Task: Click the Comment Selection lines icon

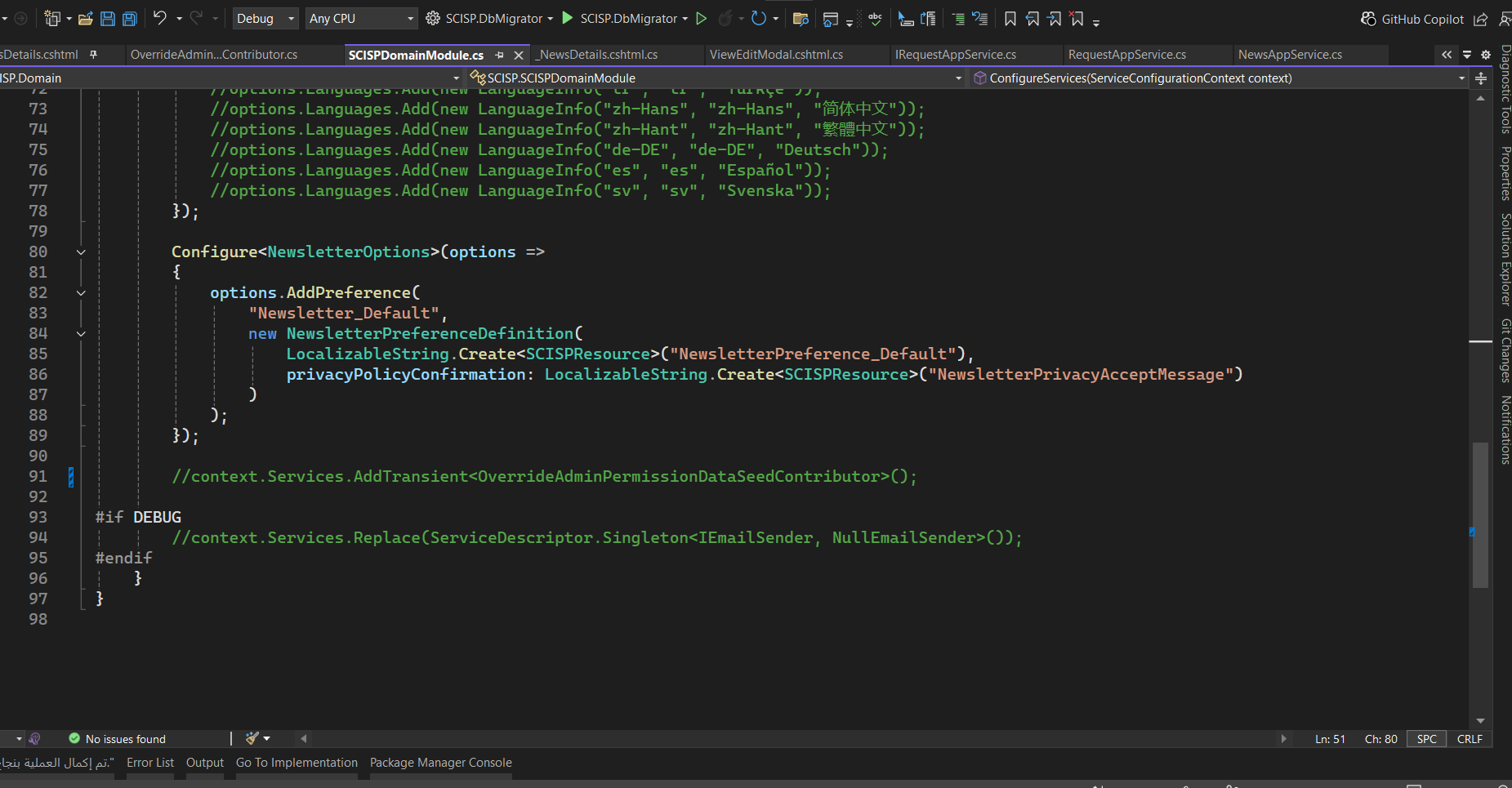Action: click(x=958, y=19)
